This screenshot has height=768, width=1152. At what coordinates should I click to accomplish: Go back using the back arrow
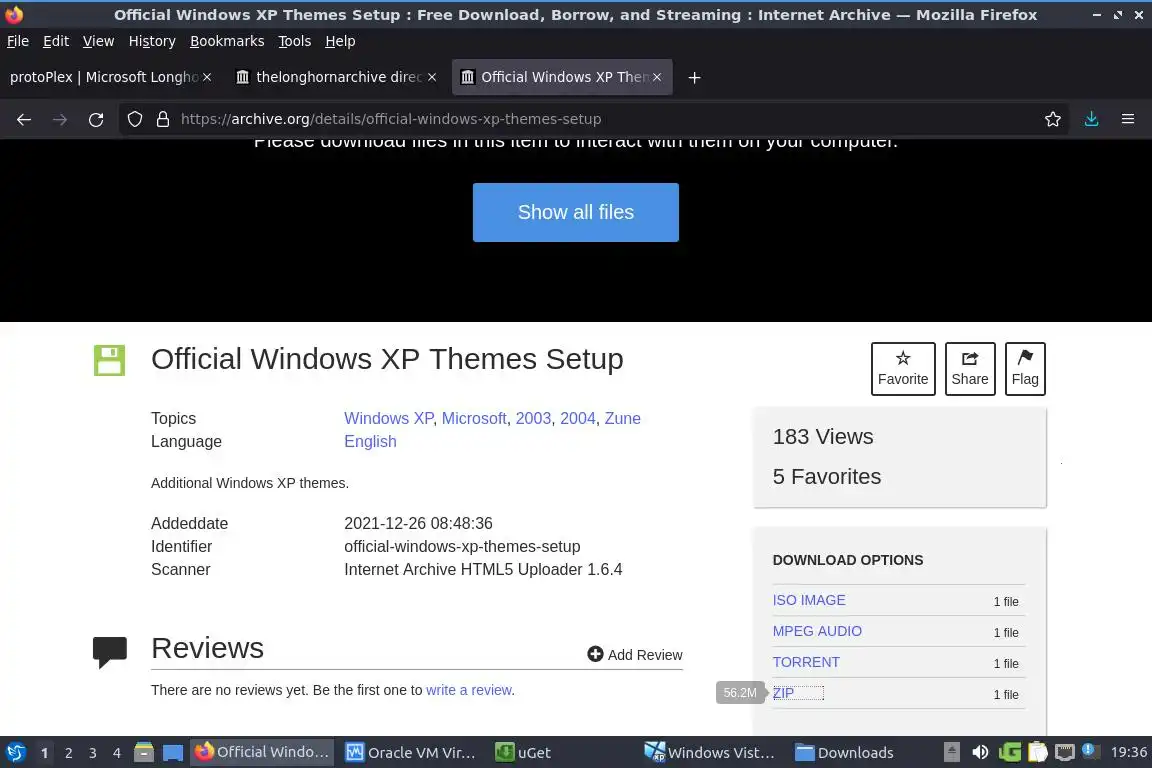click(x=24, y=119)
